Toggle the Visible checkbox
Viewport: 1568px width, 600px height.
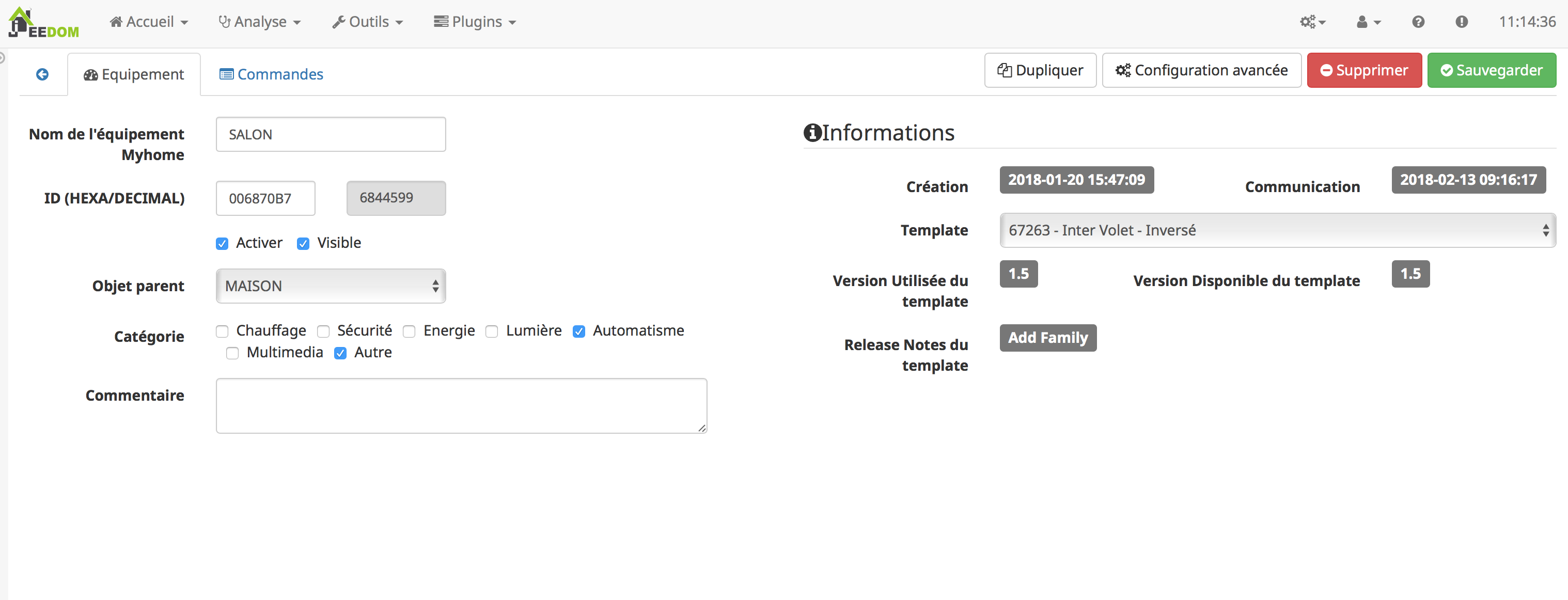[304, 242]
